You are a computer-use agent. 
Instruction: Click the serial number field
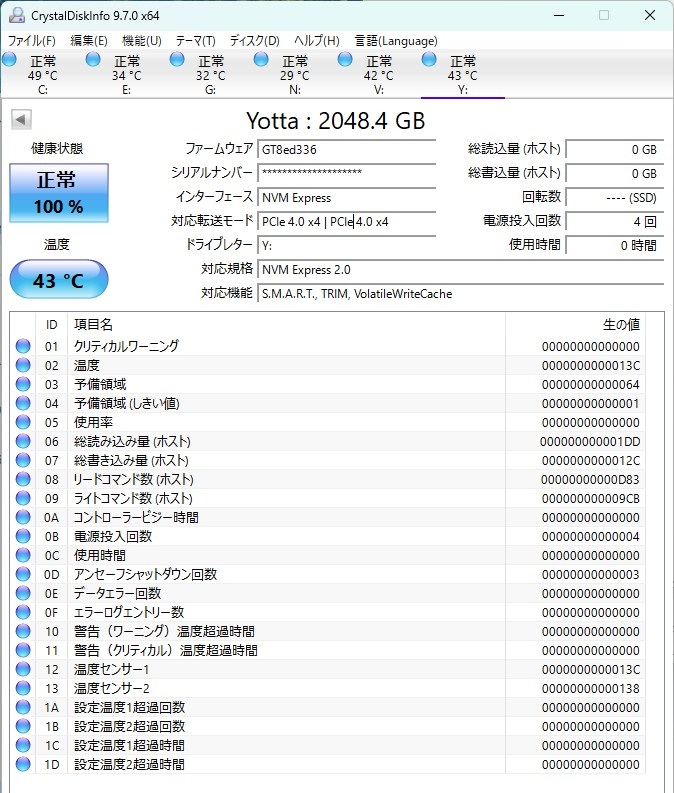point(346,173)
